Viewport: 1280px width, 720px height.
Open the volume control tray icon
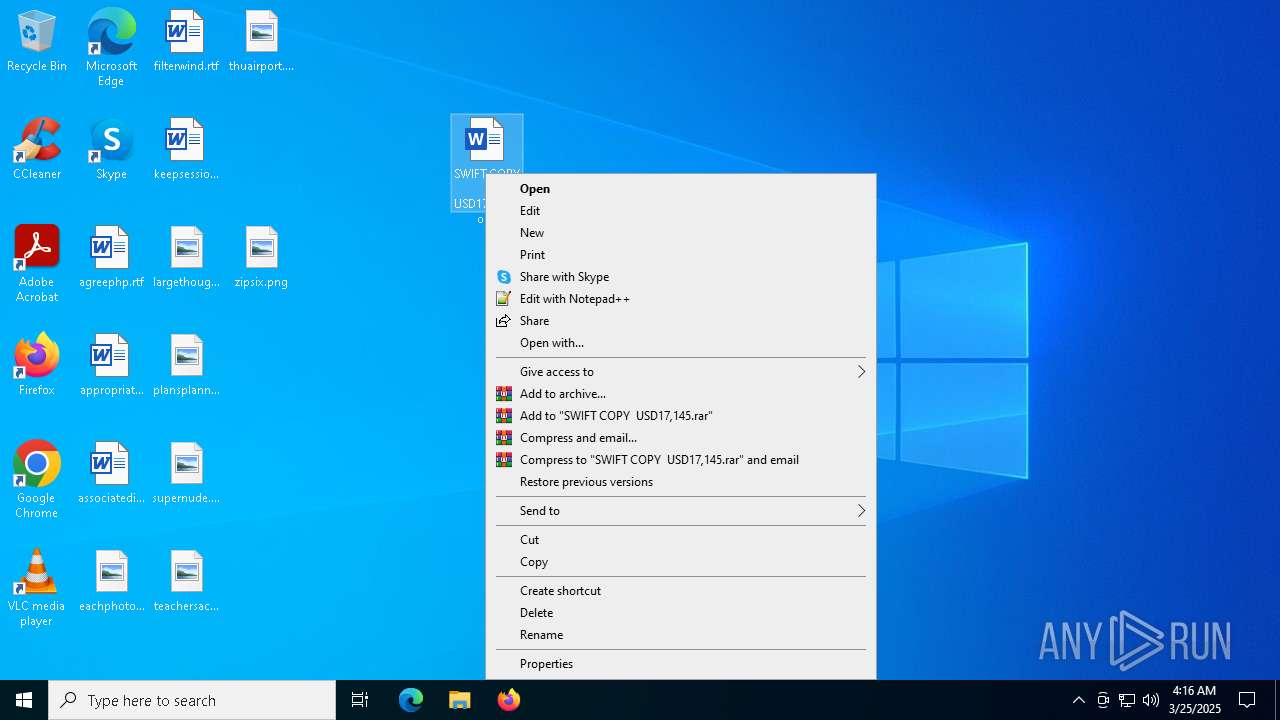[1151, 700]
